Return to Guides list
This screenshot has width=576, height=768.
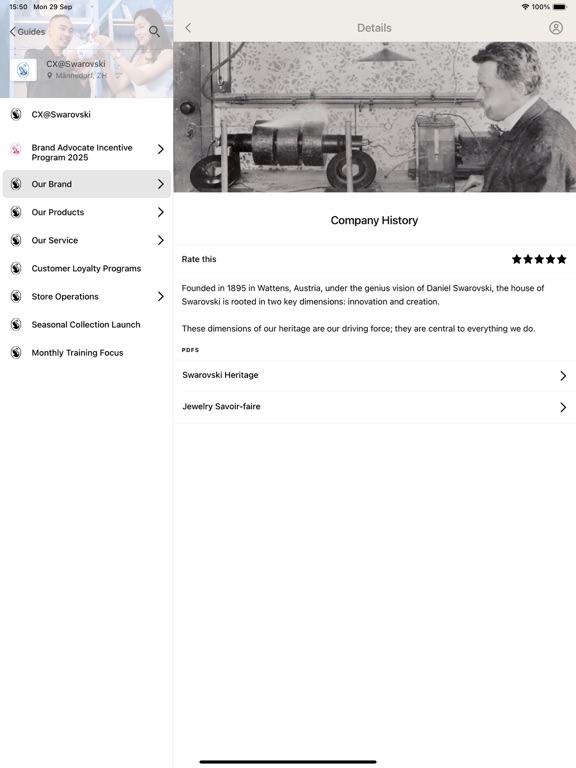(x=27, y=32)
